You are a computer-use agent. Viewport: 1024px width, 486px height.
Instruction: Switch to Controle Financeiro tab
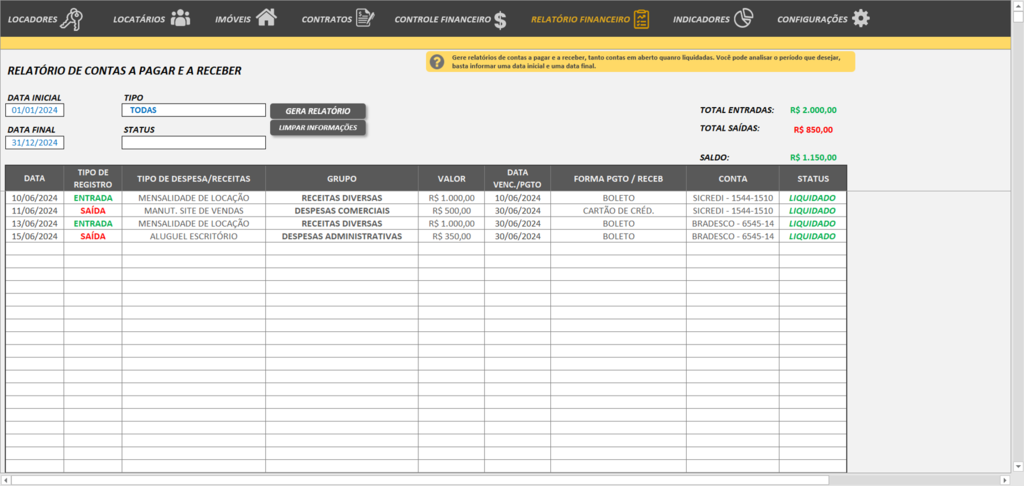[x=443, y=20]
